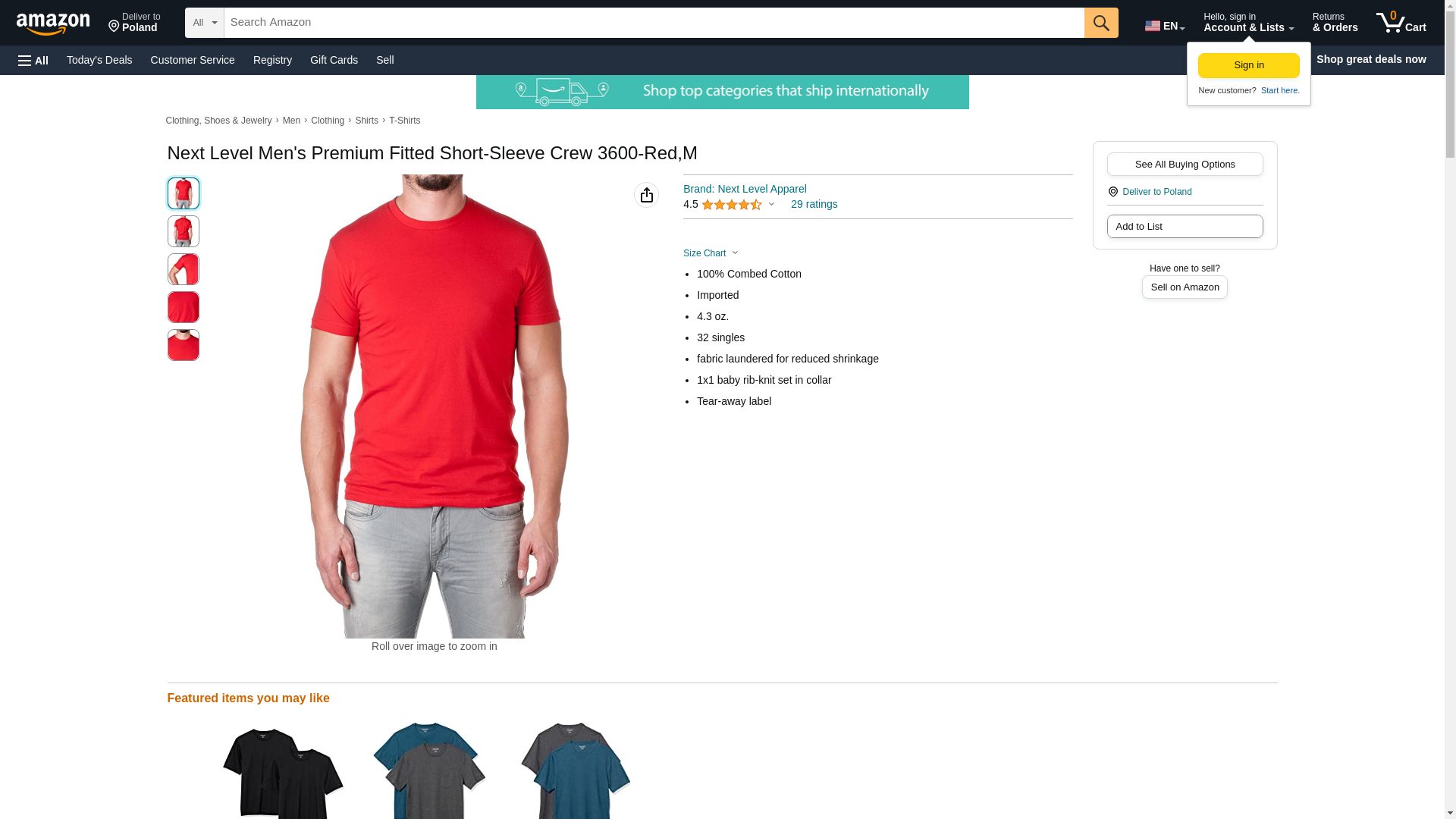
Task: Open the All hamburger menu
Action: (33, 60)
